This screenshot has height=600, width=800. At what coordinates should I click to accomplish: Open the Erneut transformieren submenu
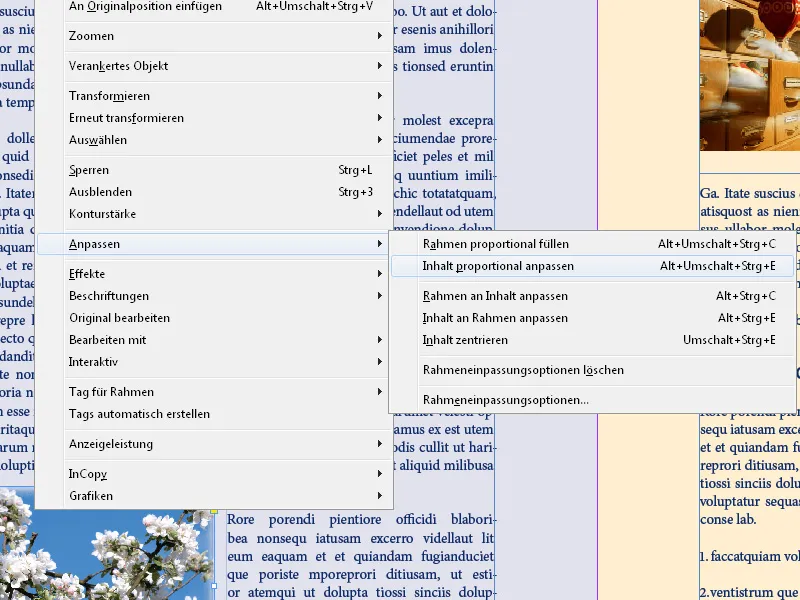tap(214, 118)
